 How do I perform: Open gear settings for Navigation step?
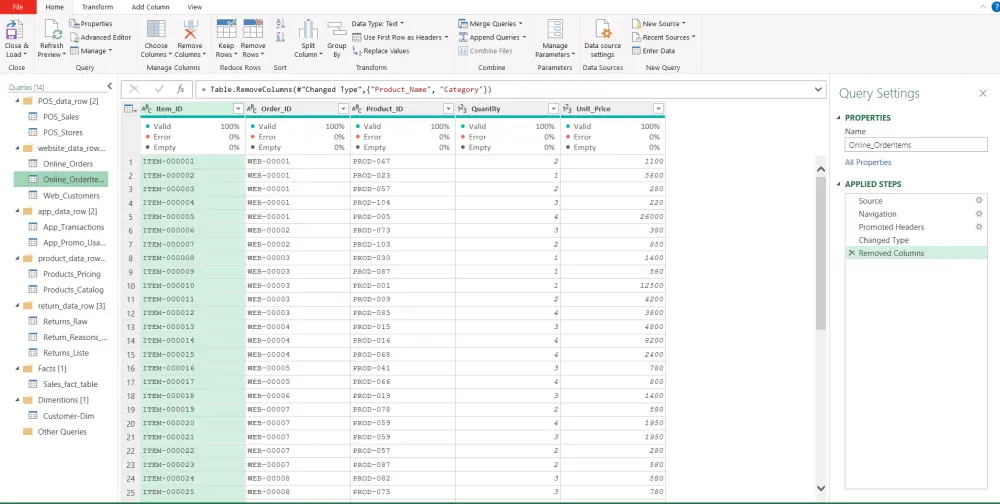point(979,214)
